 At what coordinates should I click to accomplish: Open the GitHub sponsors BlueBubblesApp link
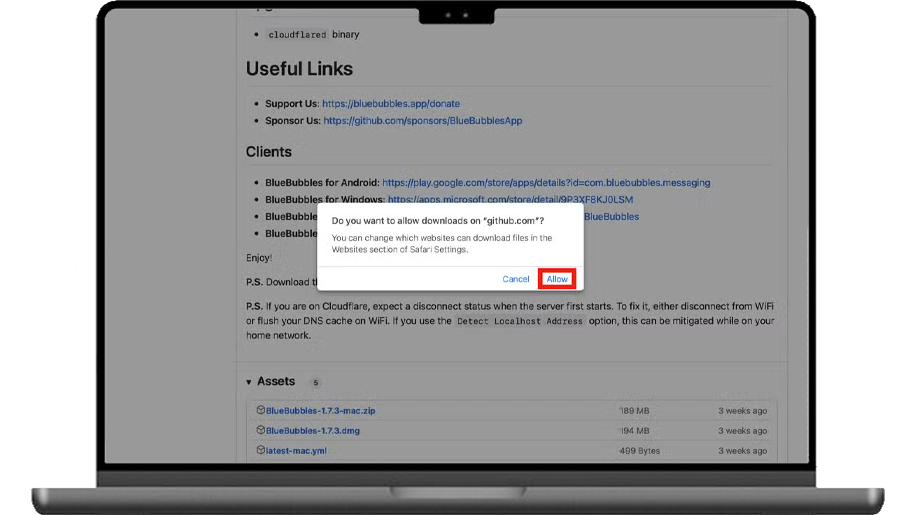pyautogui.click(x=422, y=121)
